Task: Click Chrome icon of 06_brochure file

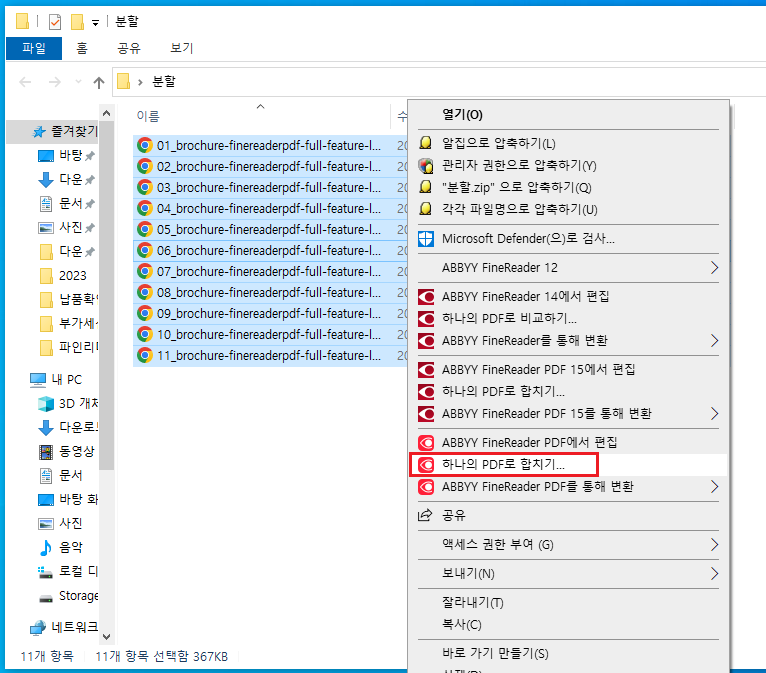Action: [x=145, y=251]
